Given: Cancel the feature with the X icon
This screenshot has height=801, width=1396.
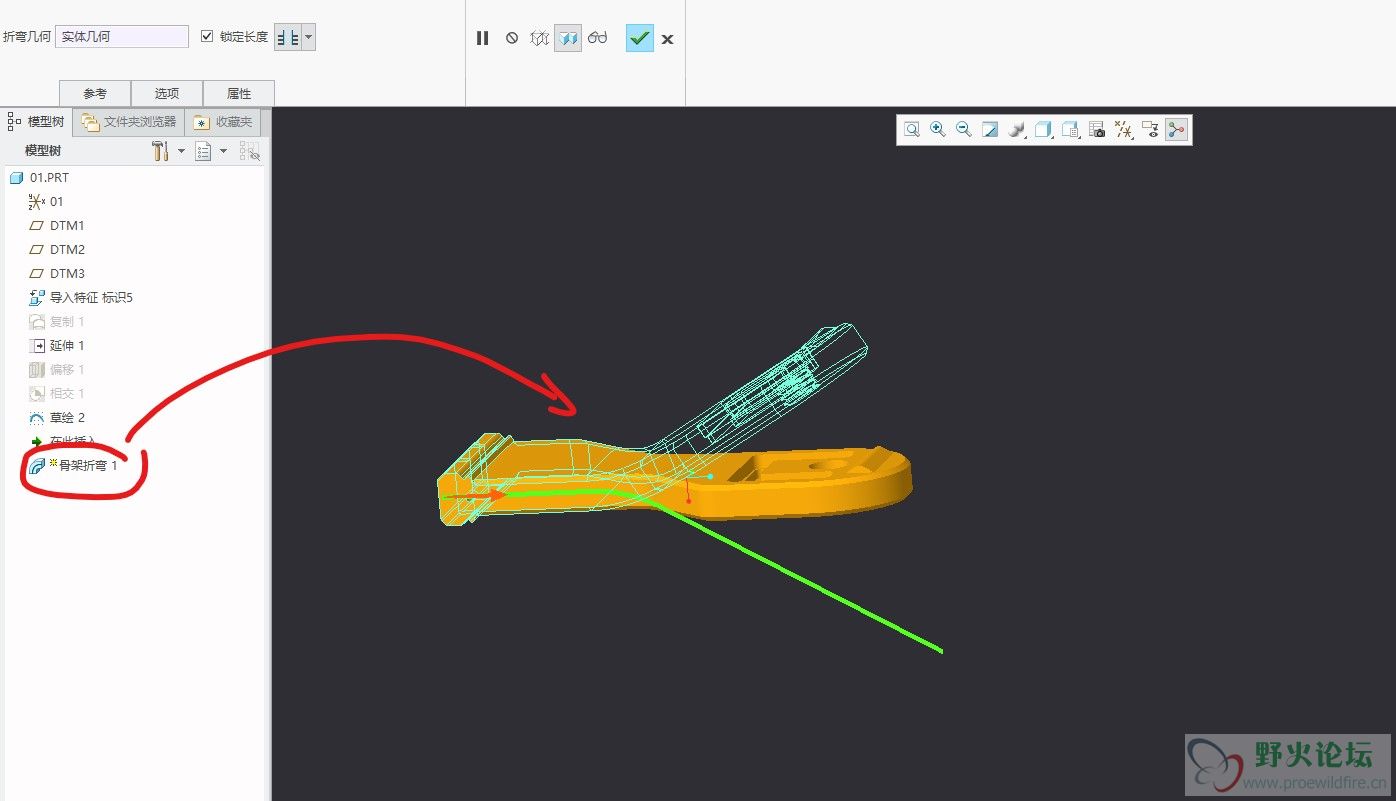Looking at the screenshot, I should [667, 39].
